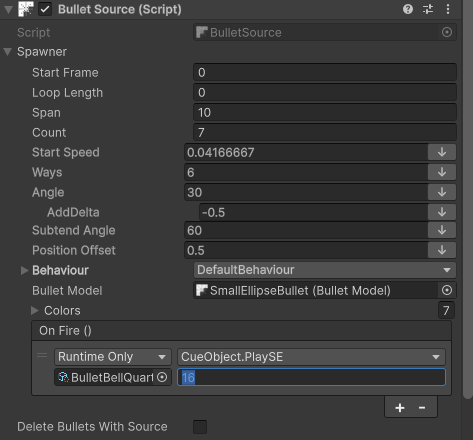
Task: Click the minus button under On Fire
Action: tap(422, 408)
